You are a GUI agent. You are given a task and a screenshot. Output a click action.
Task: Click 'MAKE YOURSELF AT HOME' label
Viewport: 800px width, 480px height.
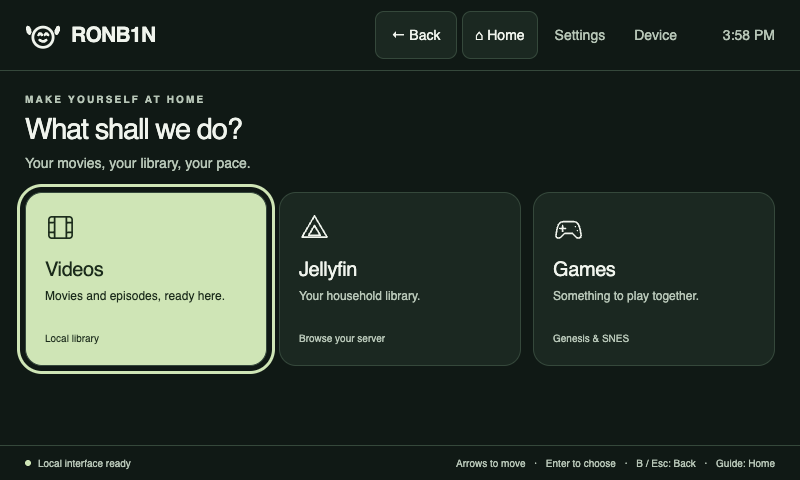coord(115,99)
